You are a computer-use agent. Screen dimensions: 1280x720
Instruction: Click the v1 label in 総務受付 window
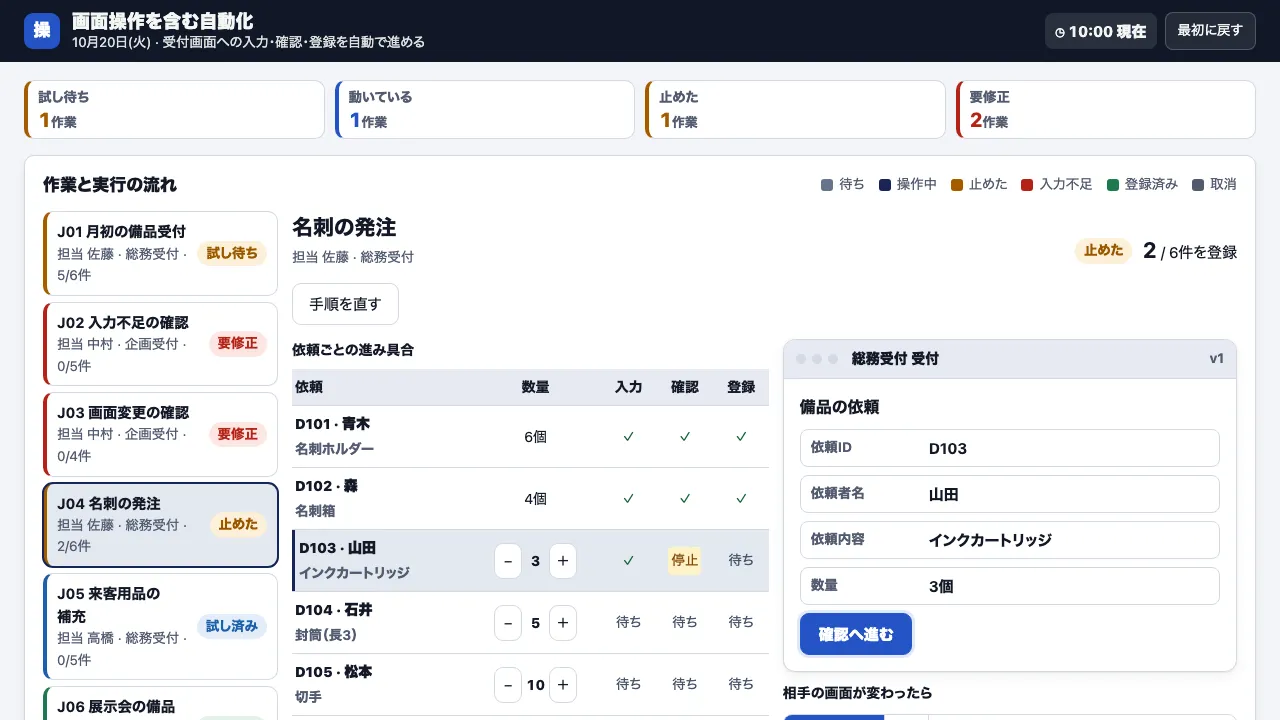click(1217, 358)
